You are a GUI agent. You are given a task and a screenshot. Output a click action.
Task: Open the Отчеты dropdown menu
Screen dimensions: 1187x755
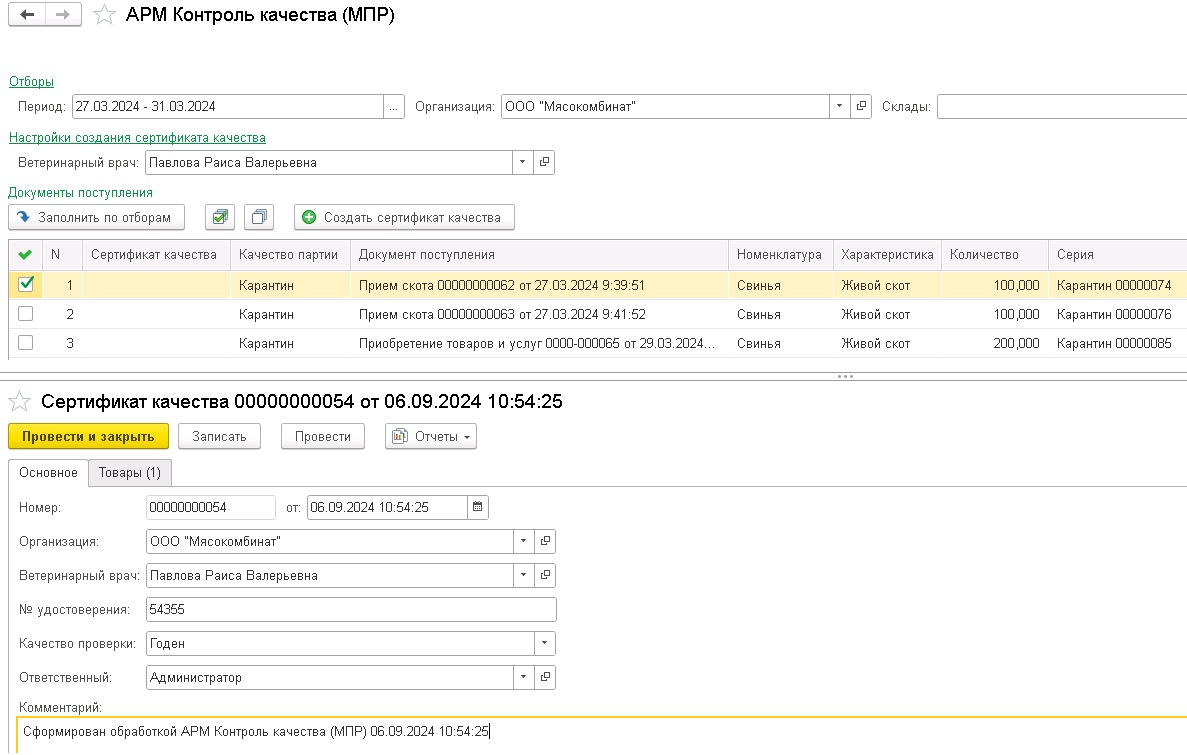point(431,436)
